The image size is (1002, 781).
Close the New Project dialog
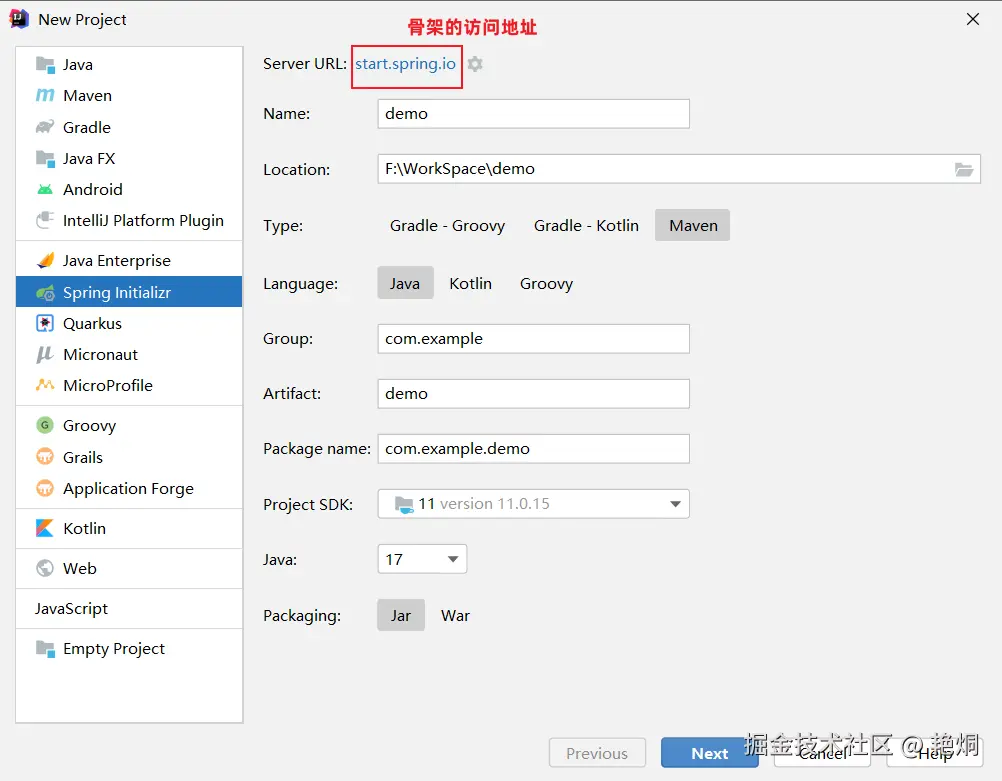[973, 19]
